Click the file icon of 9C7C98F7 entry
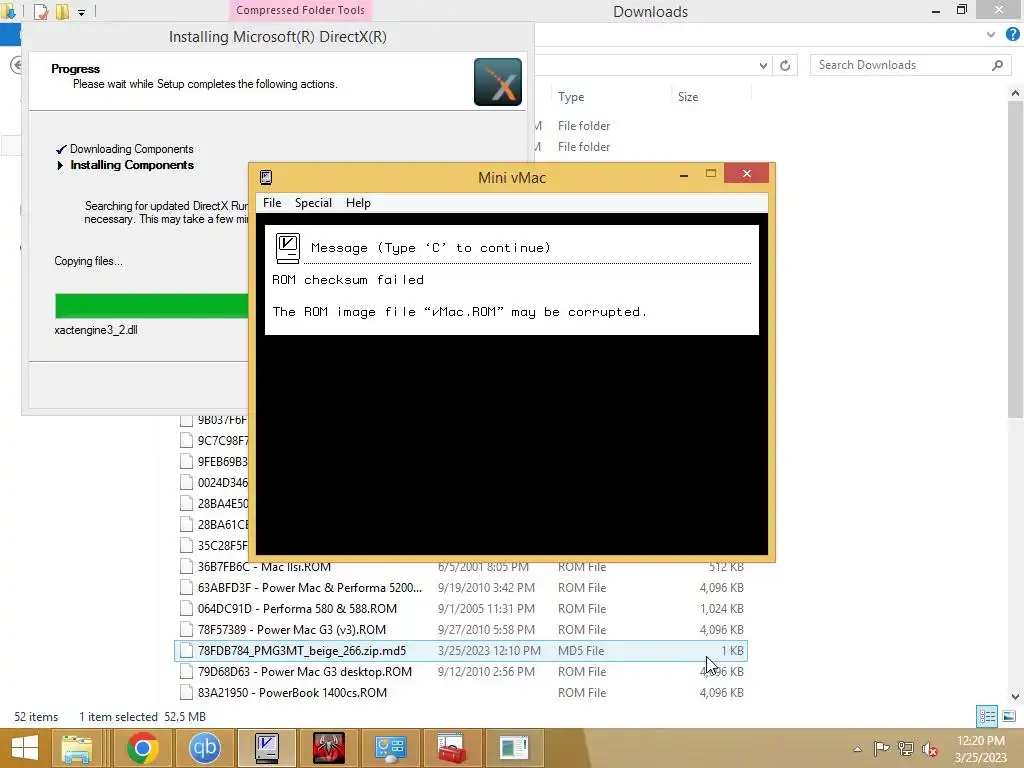Viewport: 1024px width, 768px height. coord(186,440)
